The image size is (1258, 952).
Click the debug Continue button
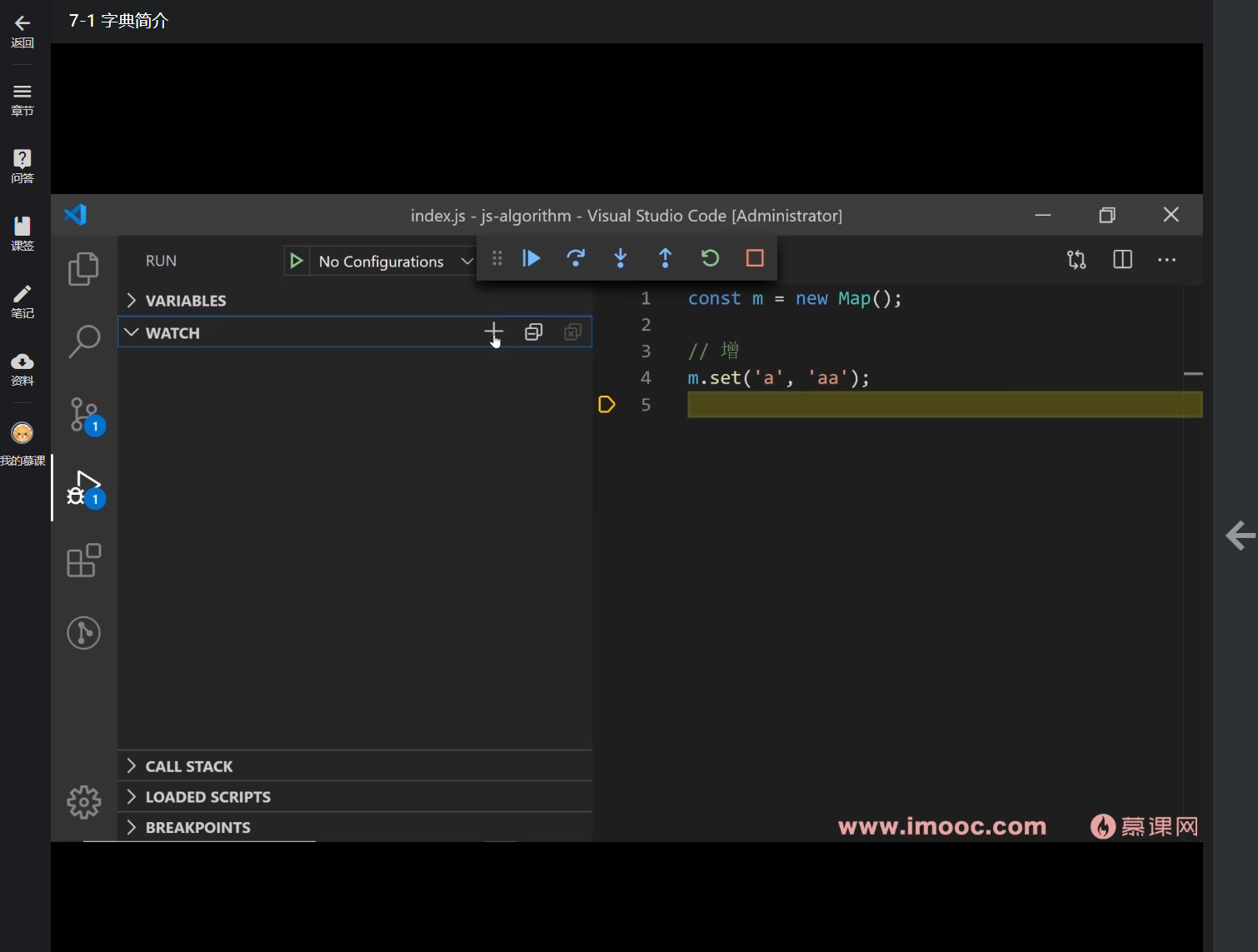coord(532,258)
